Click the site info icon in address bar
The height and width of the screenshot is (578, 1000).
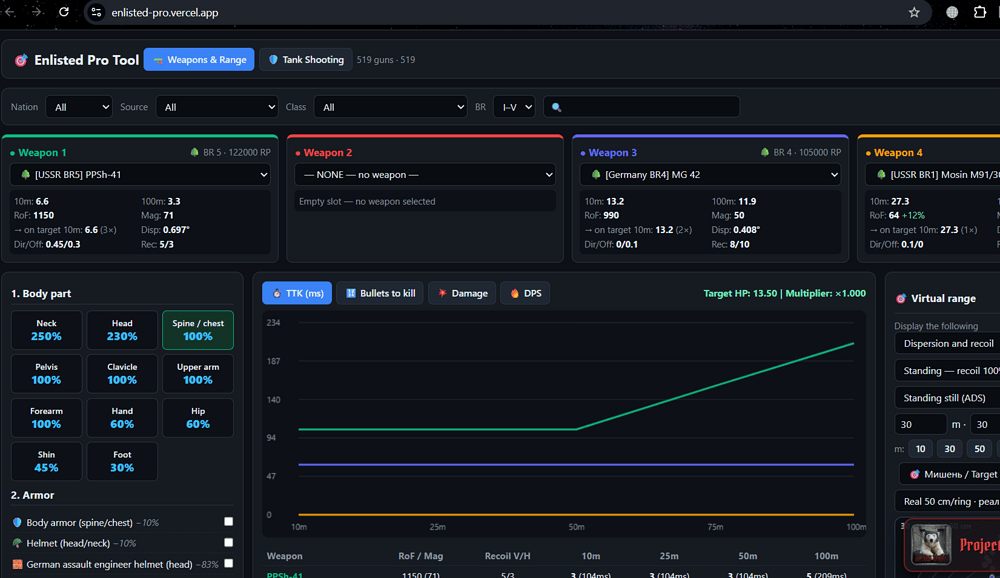coord(96,12)
